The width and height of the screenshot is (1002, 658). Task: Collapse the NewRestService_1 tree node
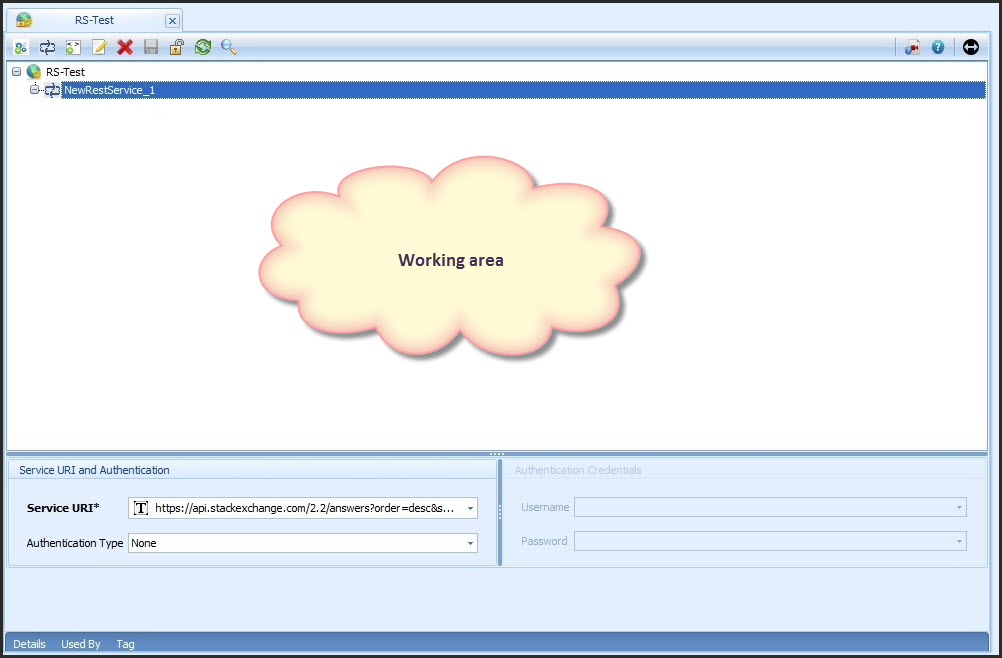35,89
